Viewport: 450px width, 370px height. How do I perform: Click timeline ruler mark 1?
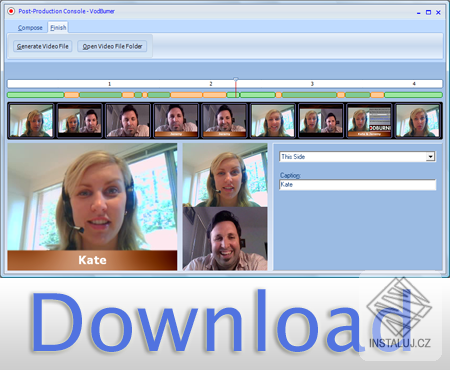(x=109, y=84)
